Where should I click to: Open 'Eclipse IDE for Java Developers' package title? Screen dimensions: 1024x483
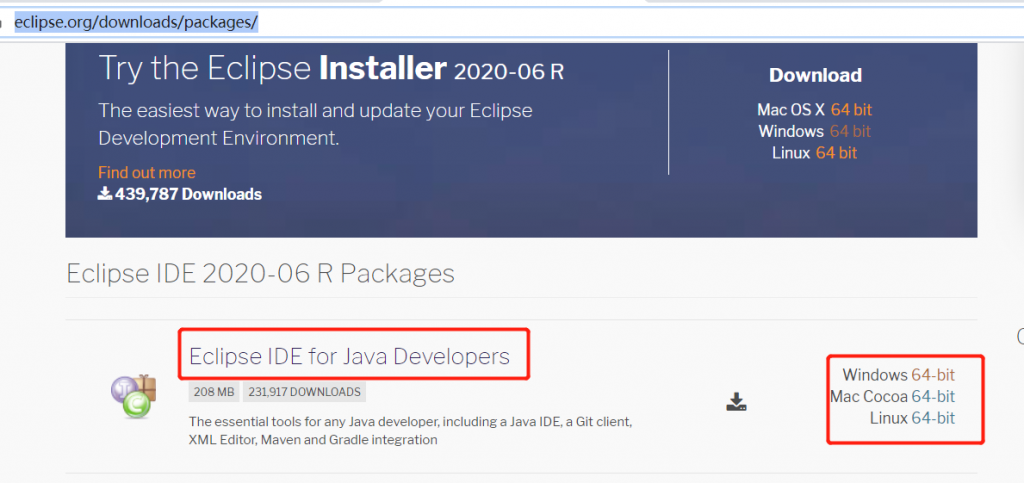coord(349,356)
